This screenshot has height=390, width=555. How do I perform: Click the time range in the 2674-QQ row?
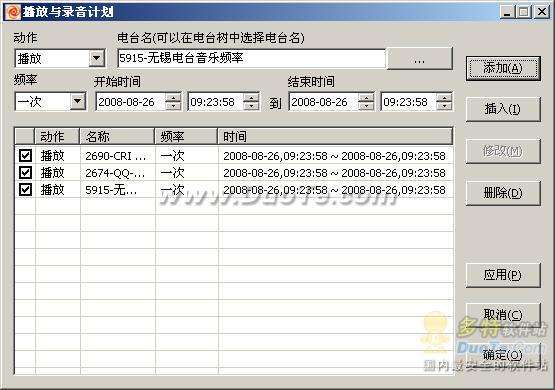pos(334,173)
